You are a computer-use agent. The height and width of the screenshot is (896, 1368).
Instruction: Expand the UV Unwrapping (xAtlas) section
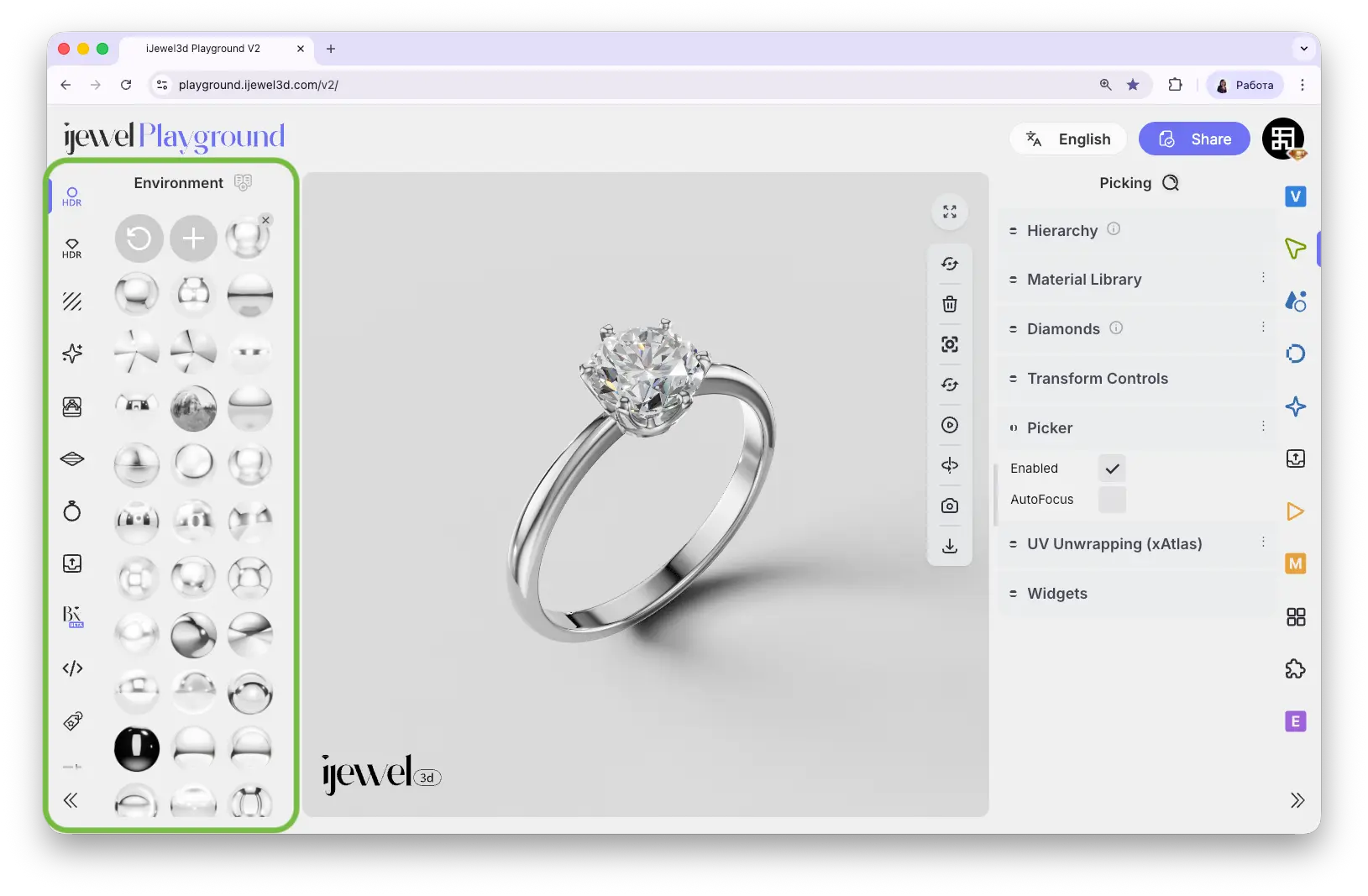click(x=1137, y=544)
